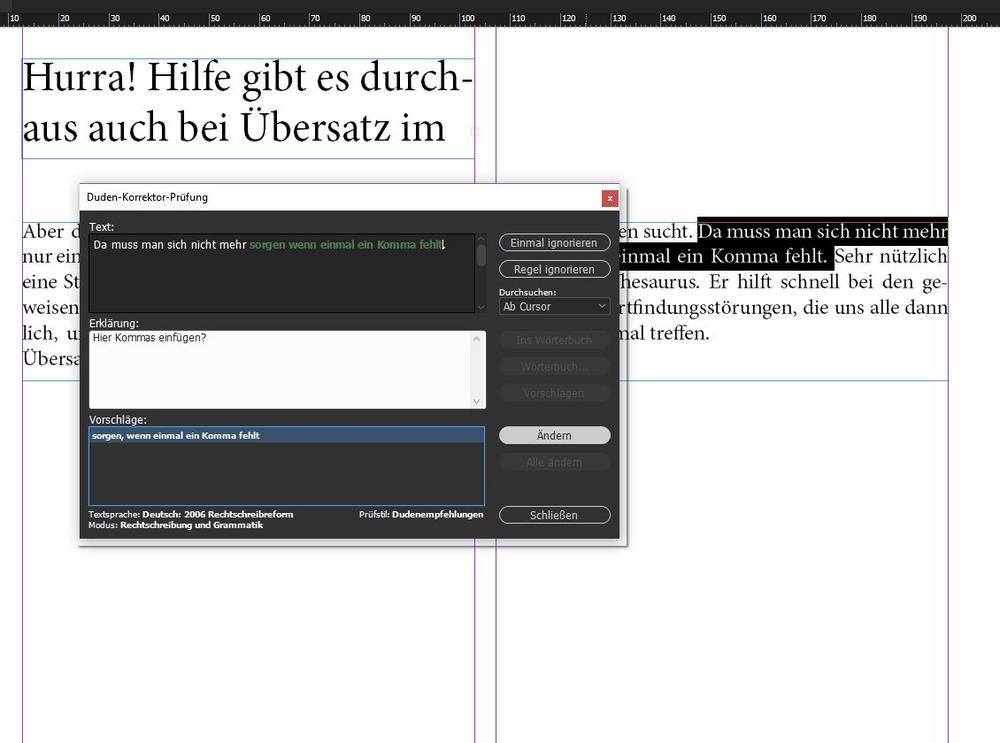This screenshot has height=743, width=1000.
Task: Close the Duden-Korrektor-Prüfung dialog
Action: [610, 198]
